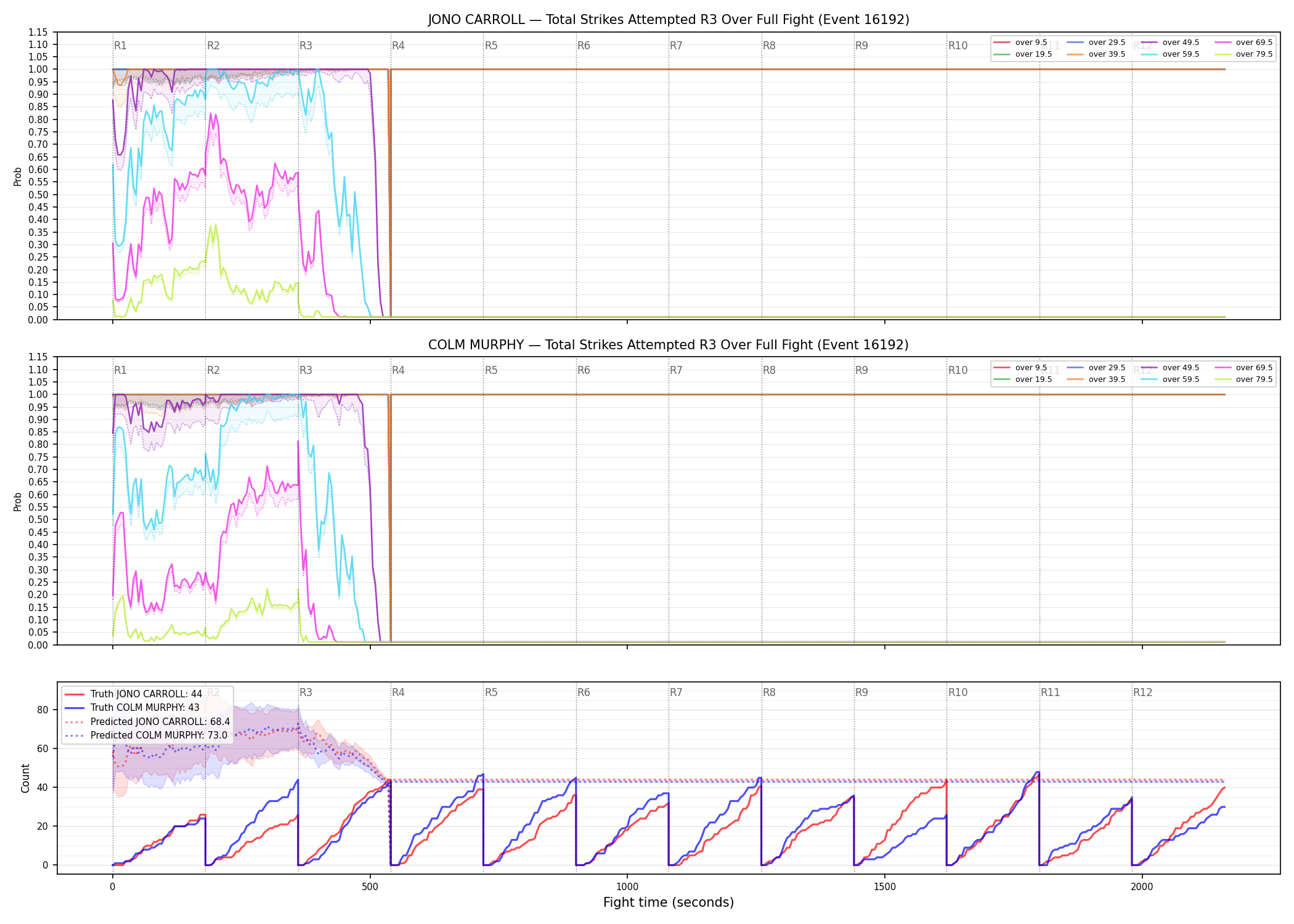Click 'over 39.5' legend entry in middle chart
1294x924 pixels.
[1096, 379]
